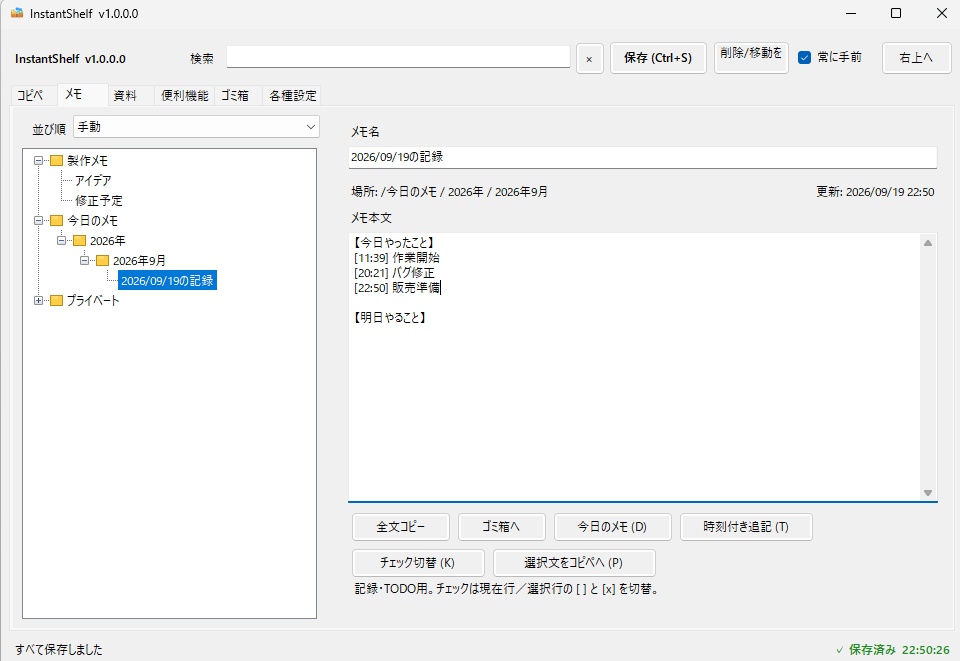Select the 2026/09/19の記録 tree item
The width and height of the screenshot is (960, 661).
click(x=167, y=281)
